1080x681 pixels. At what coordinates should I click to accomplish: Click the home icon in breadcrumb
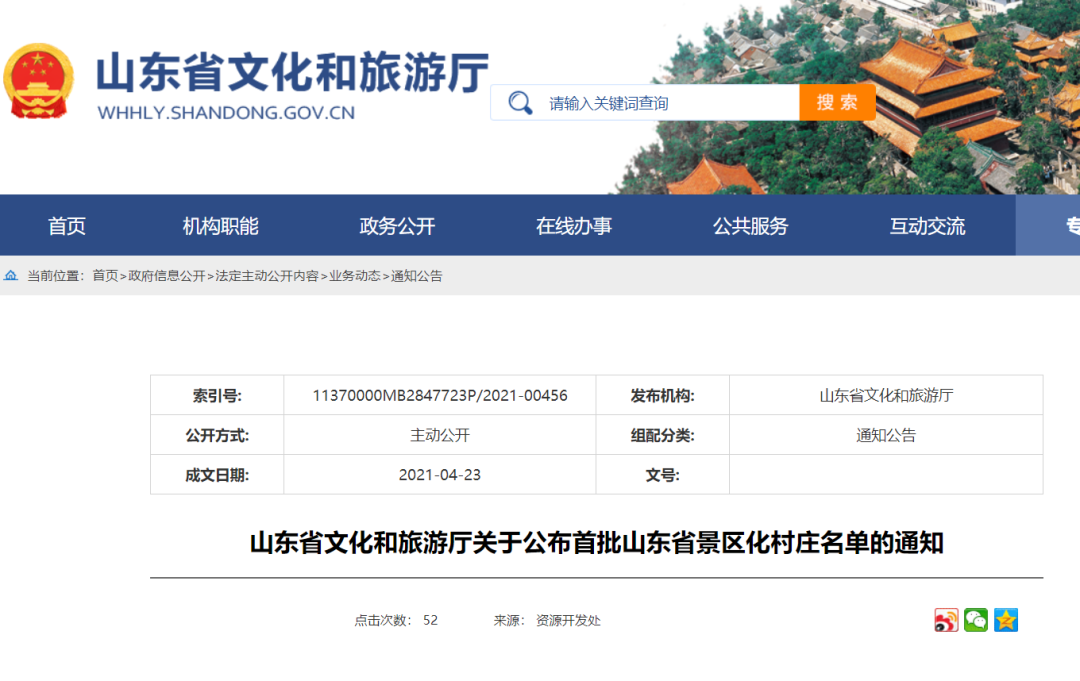point(11,275)
